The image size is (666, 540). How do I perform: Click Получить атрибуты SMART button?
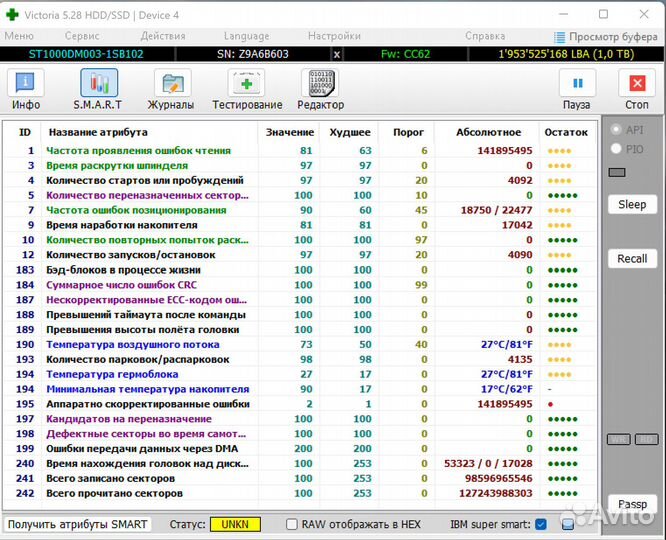click(78, 524)
